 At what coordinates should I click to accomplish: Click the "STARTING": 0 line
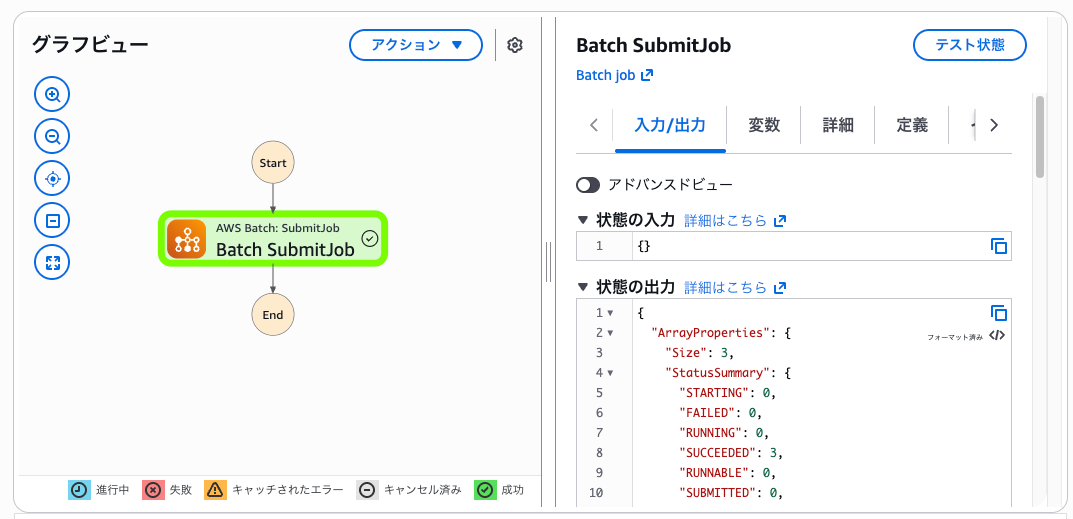click(x=727, y=393)
